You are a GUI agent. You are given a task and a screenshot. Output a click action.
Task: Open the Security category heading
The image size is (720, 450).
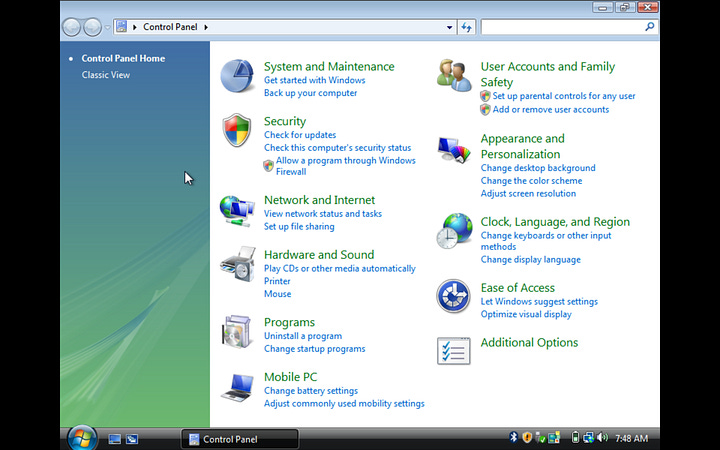tap(285, 121)
